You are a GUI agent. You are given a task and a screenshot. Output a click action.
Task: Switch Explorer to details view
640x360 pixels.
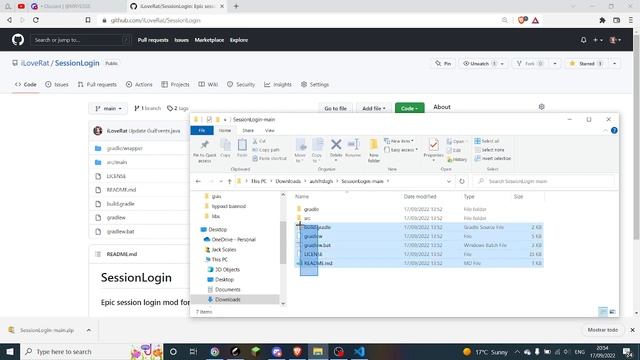click(x=603, y=312)
